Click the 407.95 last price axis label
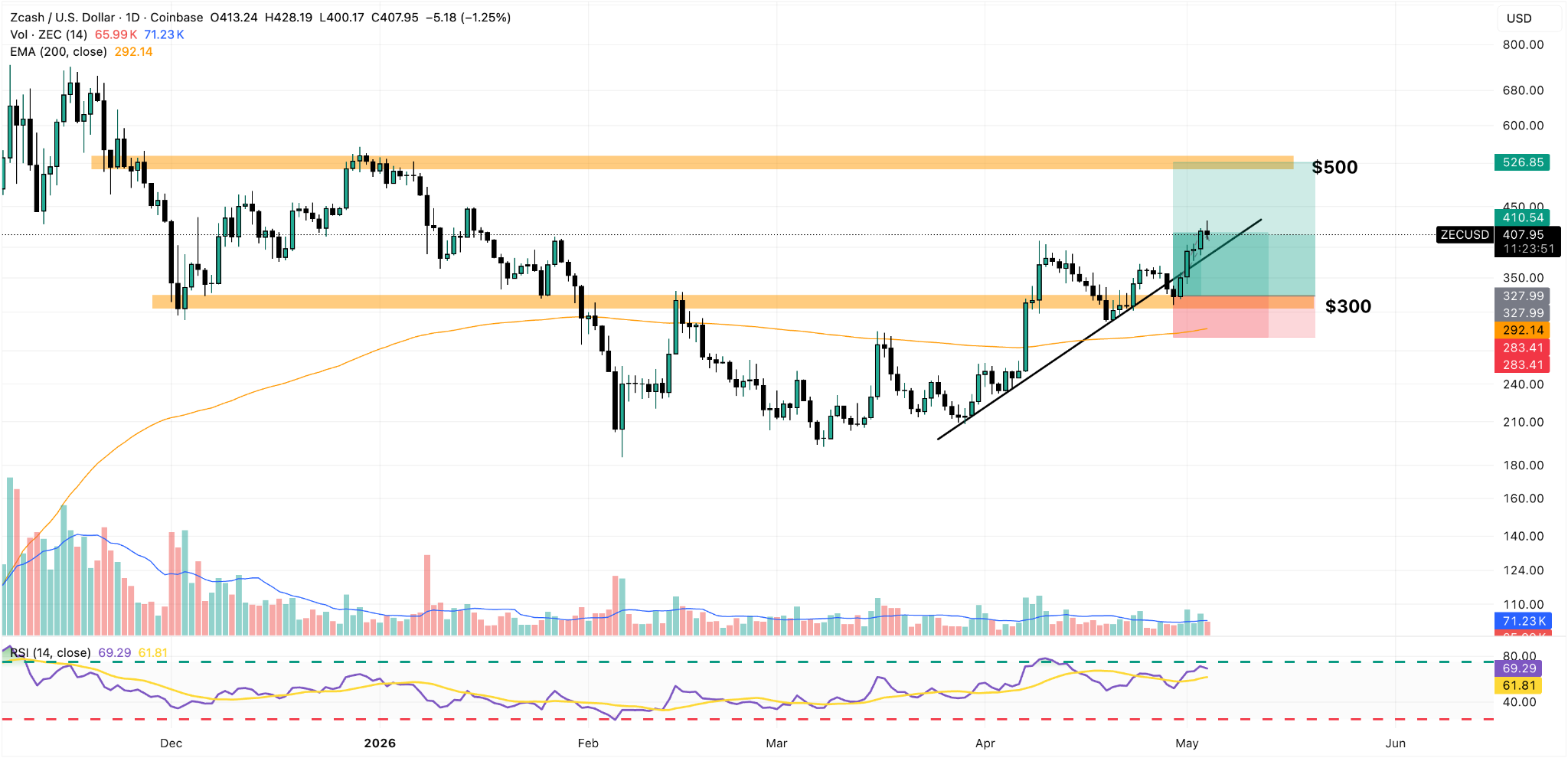1568x758 pixels. point(1523,234)
